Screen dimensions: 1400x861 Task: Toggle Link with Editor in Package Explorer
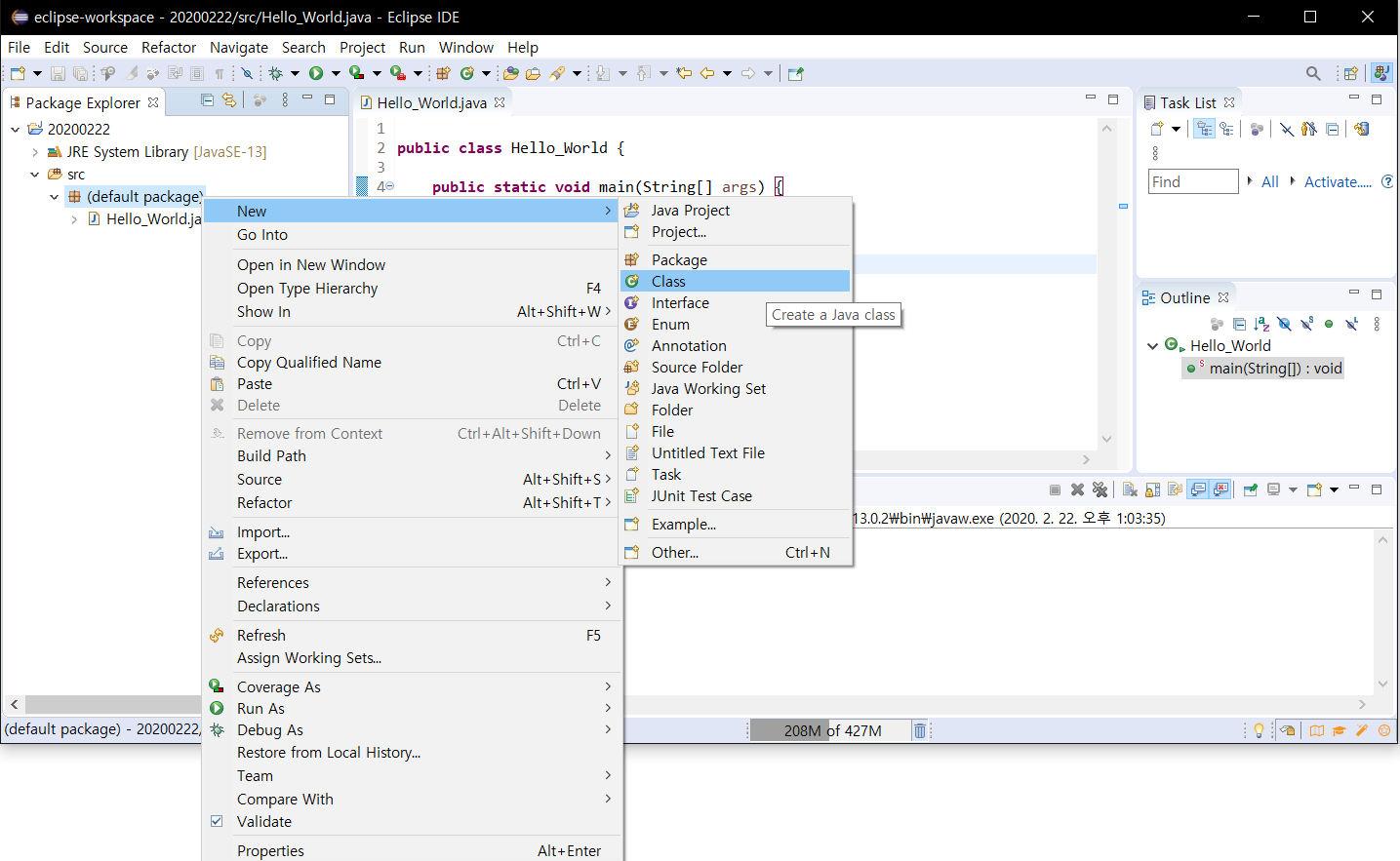point(229,99)
